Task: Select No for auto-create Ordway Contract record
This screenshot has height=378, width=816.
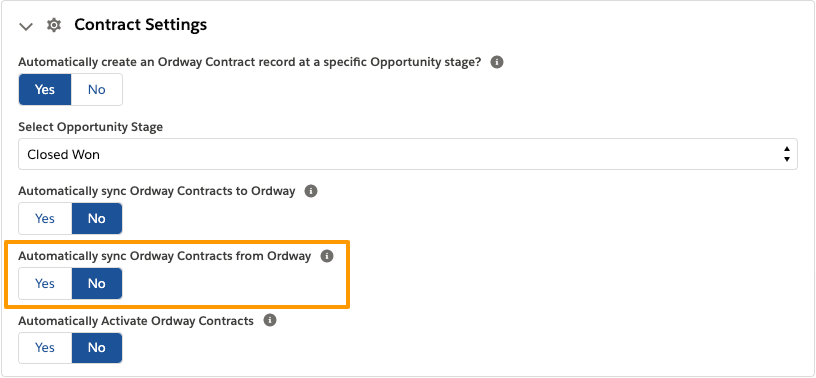Action: coord(97,90)
